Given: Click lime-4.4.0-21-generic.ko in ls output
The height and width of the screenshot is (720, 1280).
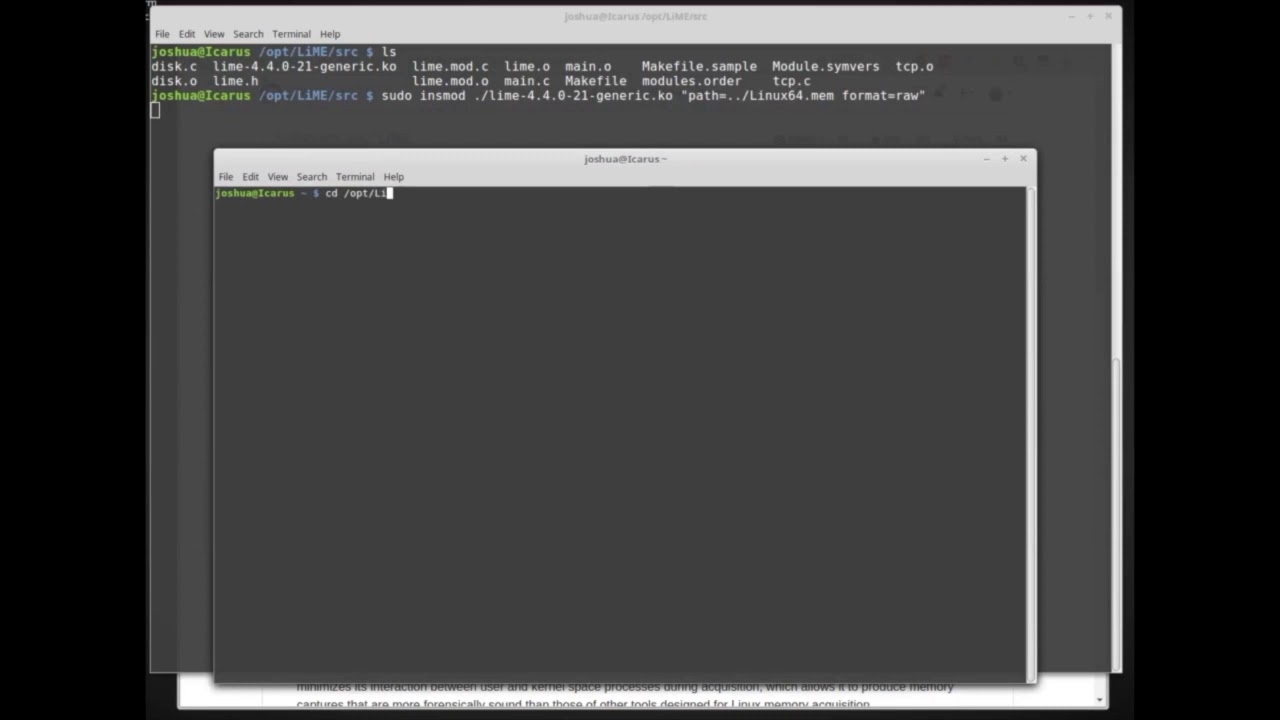Looking at the screenshot, I should pyautogui.click(x=304, y=66).
